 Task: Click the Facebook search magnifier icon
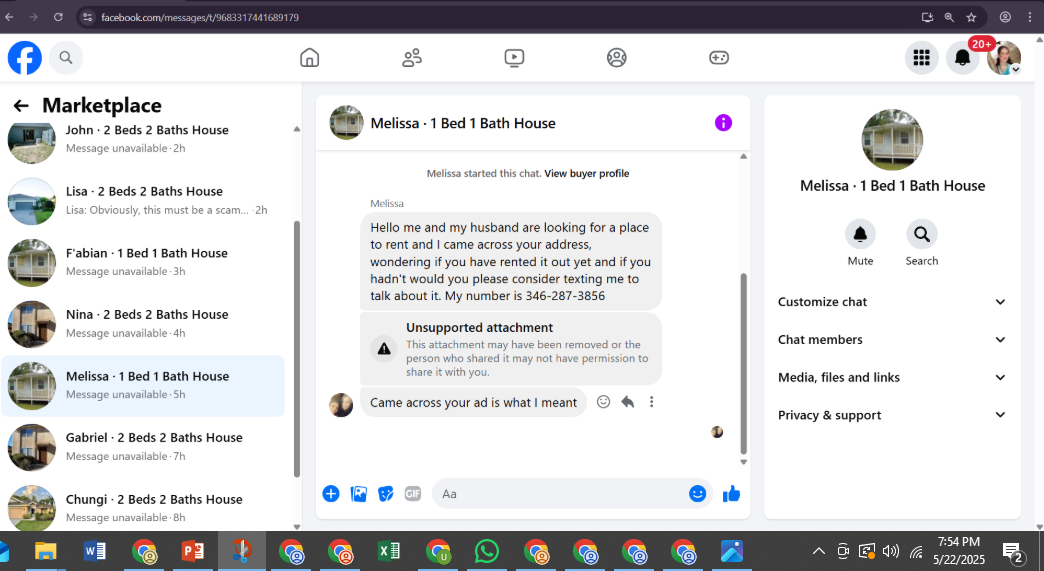65,58
